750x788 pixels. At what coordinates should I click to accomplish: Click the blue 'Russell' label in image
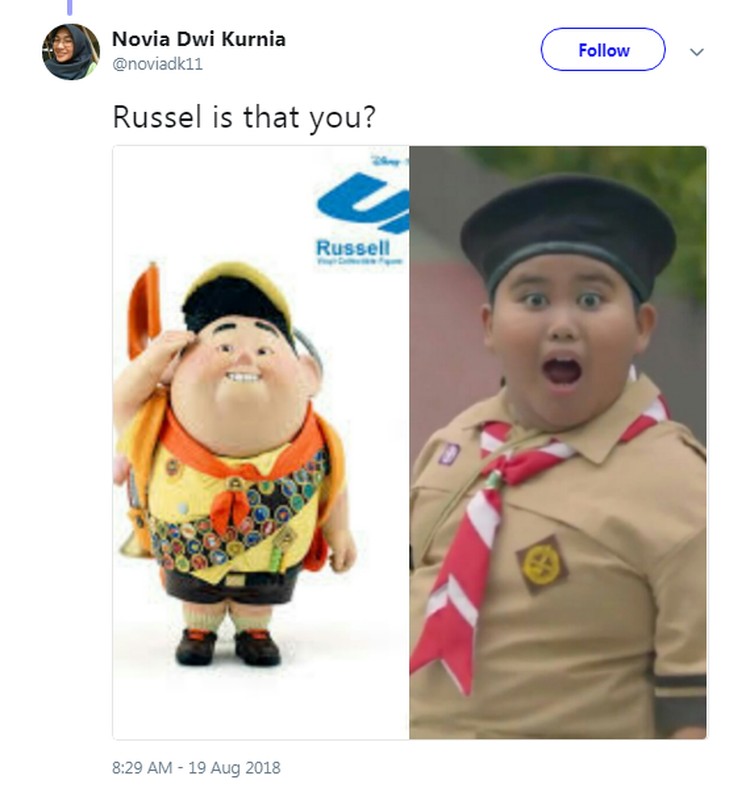pos(353,248)
